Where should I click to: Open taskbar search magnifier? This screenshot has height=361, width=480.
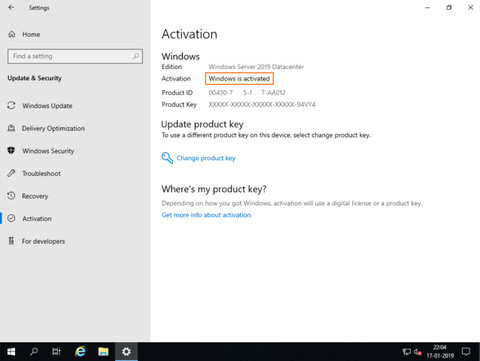point(34,352)
